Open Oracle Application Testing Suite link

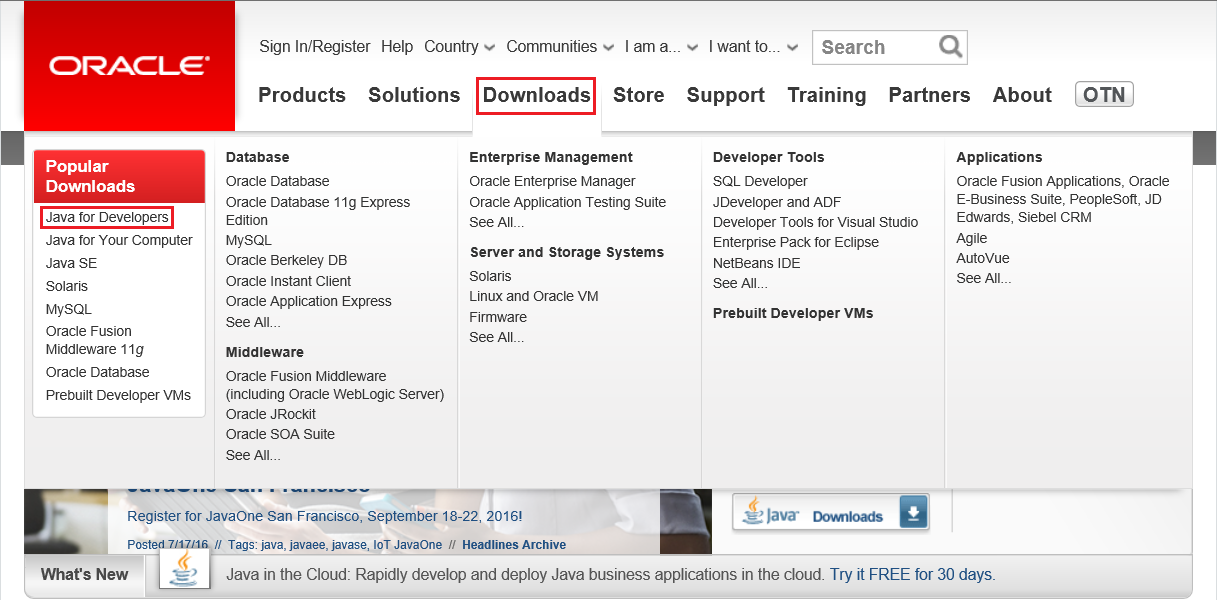coord(567,202)
